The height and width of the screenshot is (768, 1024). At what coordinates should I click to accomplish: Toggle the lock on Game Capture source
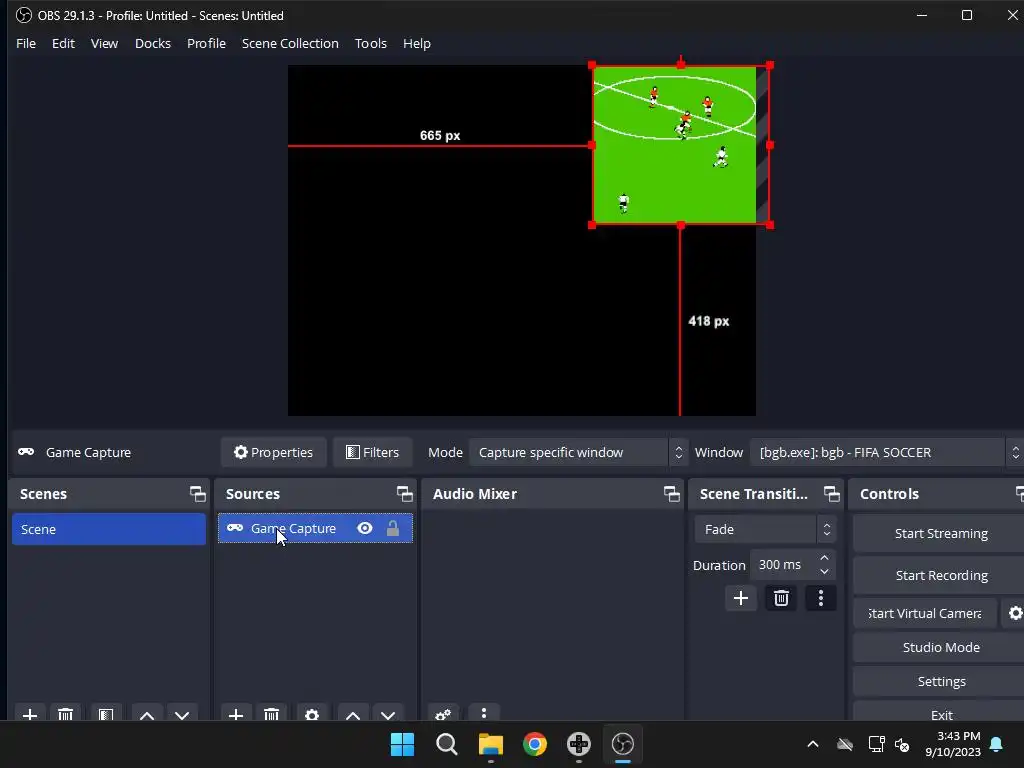pos(392,528)
